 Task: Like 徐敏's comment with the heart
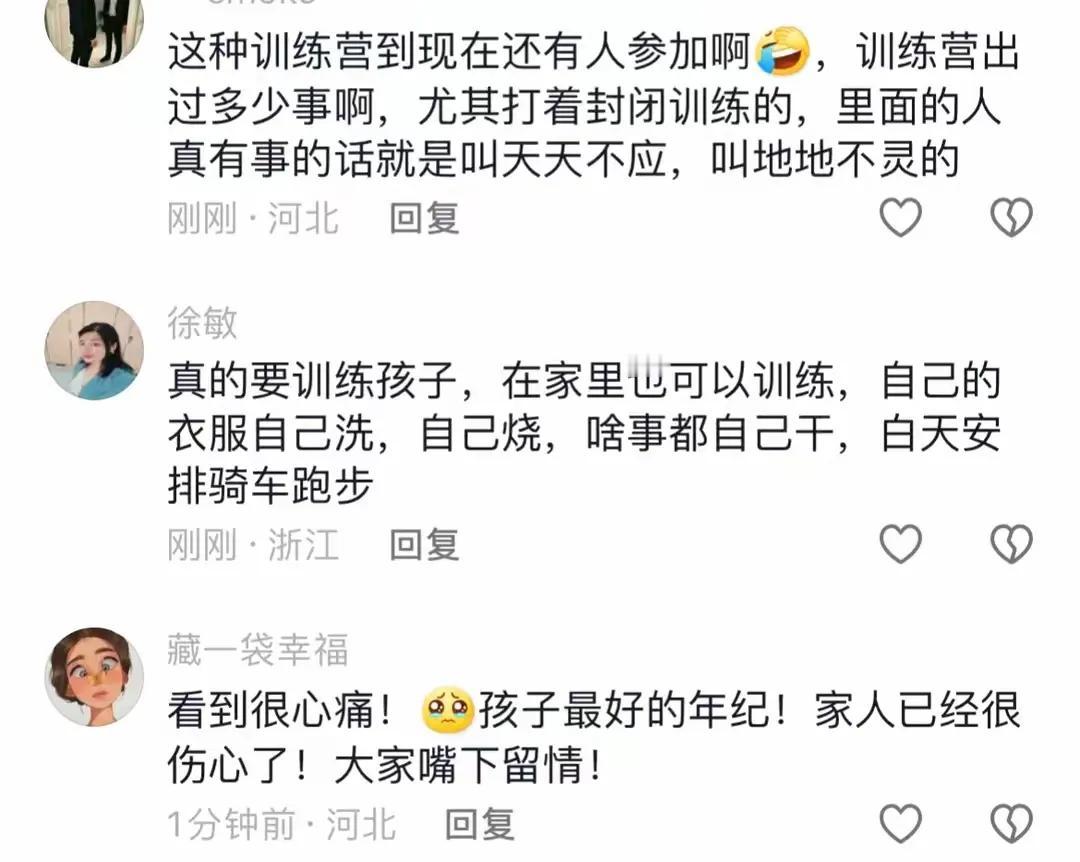(x=901, y=544)
